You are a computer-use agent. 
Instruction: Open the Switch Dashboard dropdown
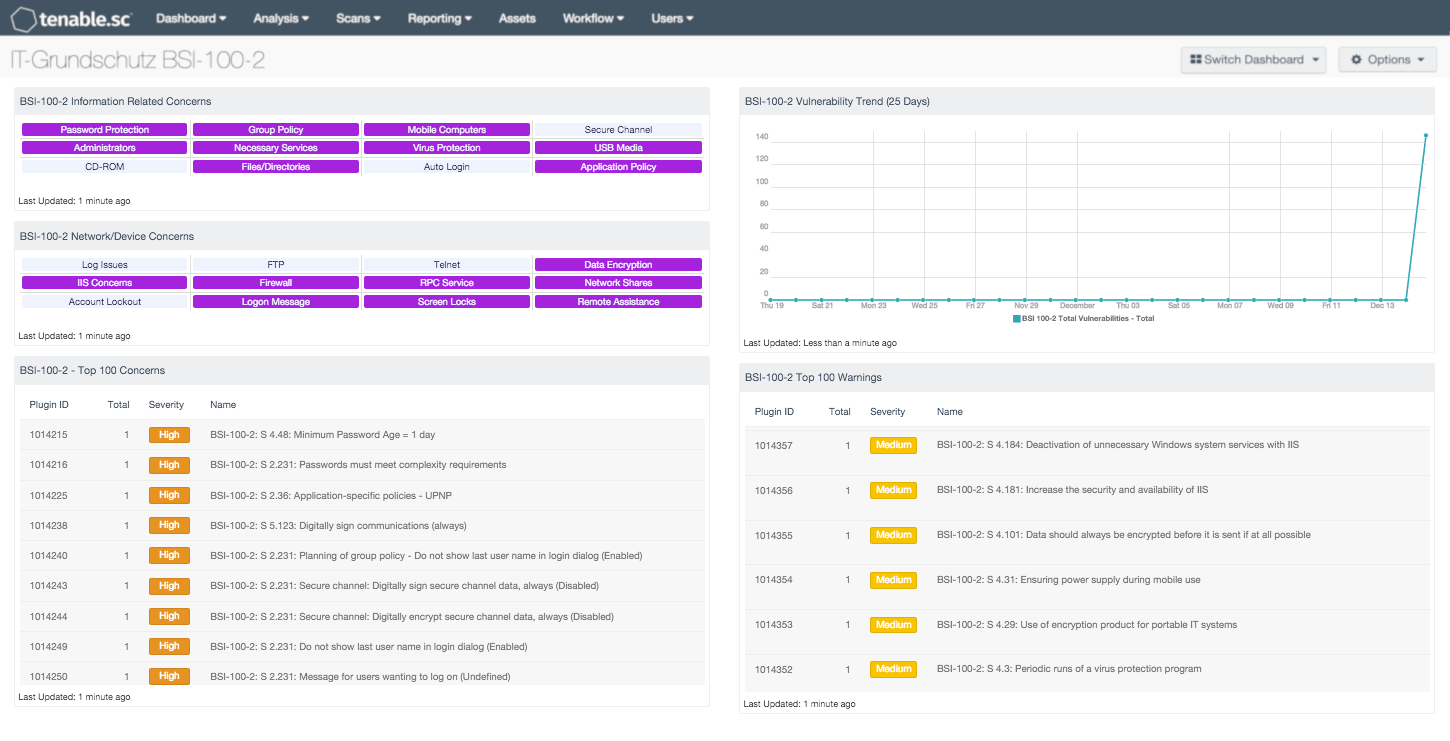(x=1254, y=60)
